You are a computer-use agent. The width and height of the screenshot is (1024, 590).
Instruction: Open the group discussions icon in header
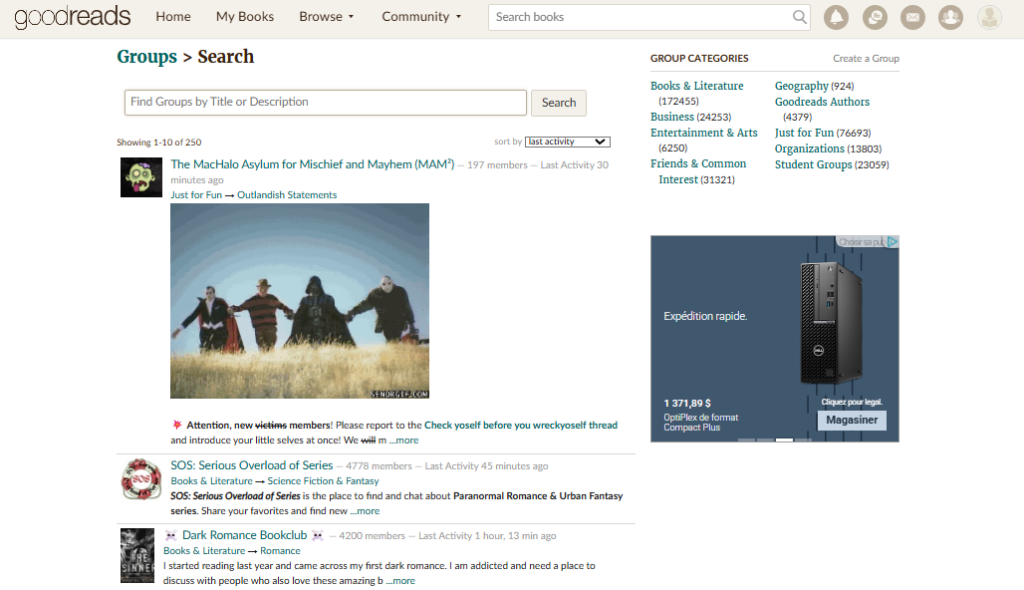click(874, 17)
